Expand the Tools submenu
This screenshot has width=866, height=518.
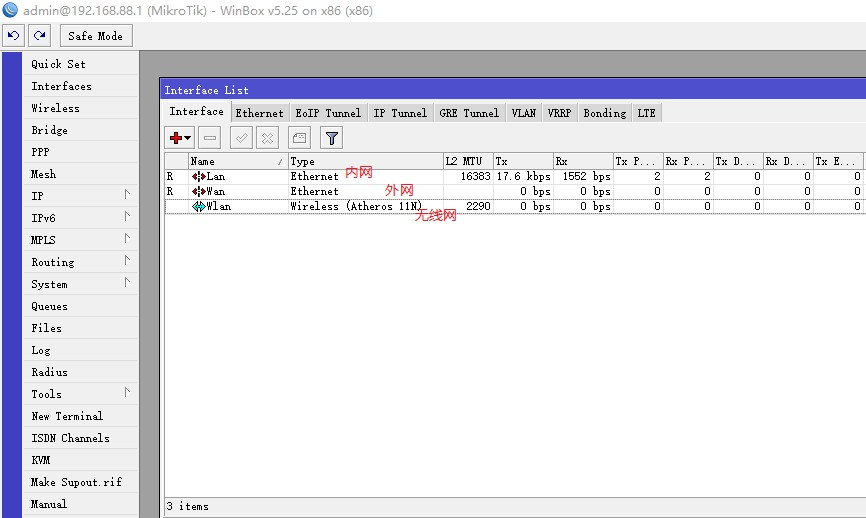click(x=80, y=394)
